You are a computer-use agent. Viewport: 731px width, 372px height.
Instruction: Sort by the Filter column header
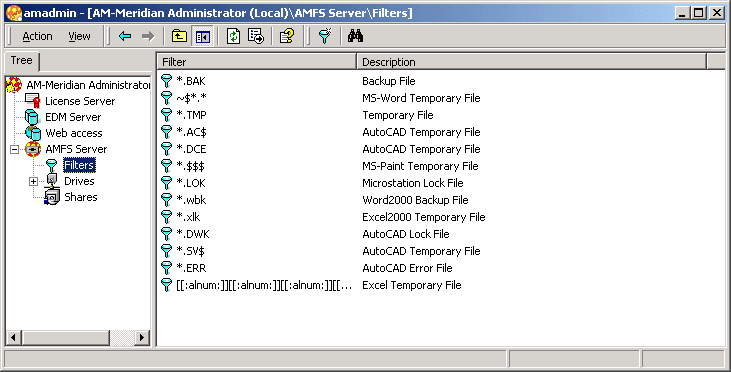[x=256, y=62]
